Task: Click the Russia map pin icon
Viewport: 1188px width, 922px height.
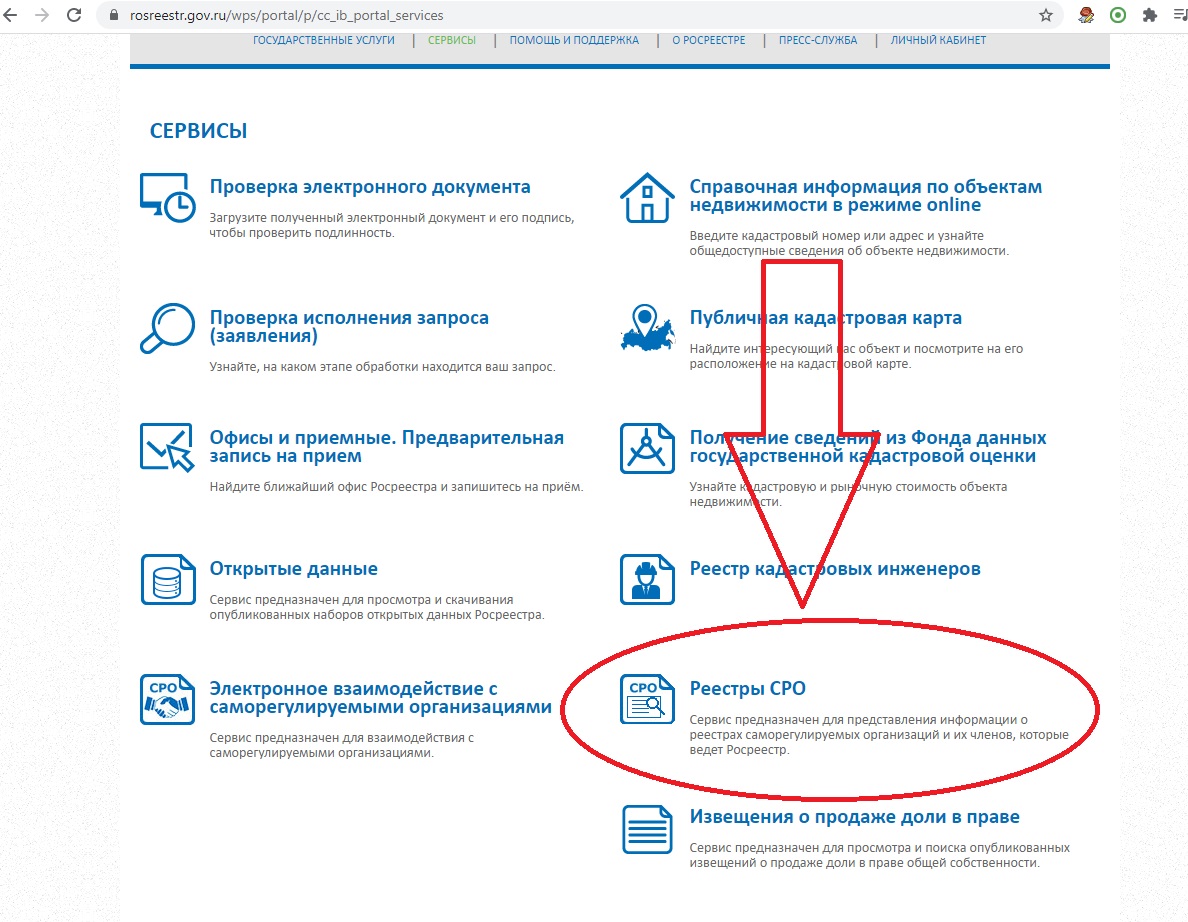Action: pos(647,328)
